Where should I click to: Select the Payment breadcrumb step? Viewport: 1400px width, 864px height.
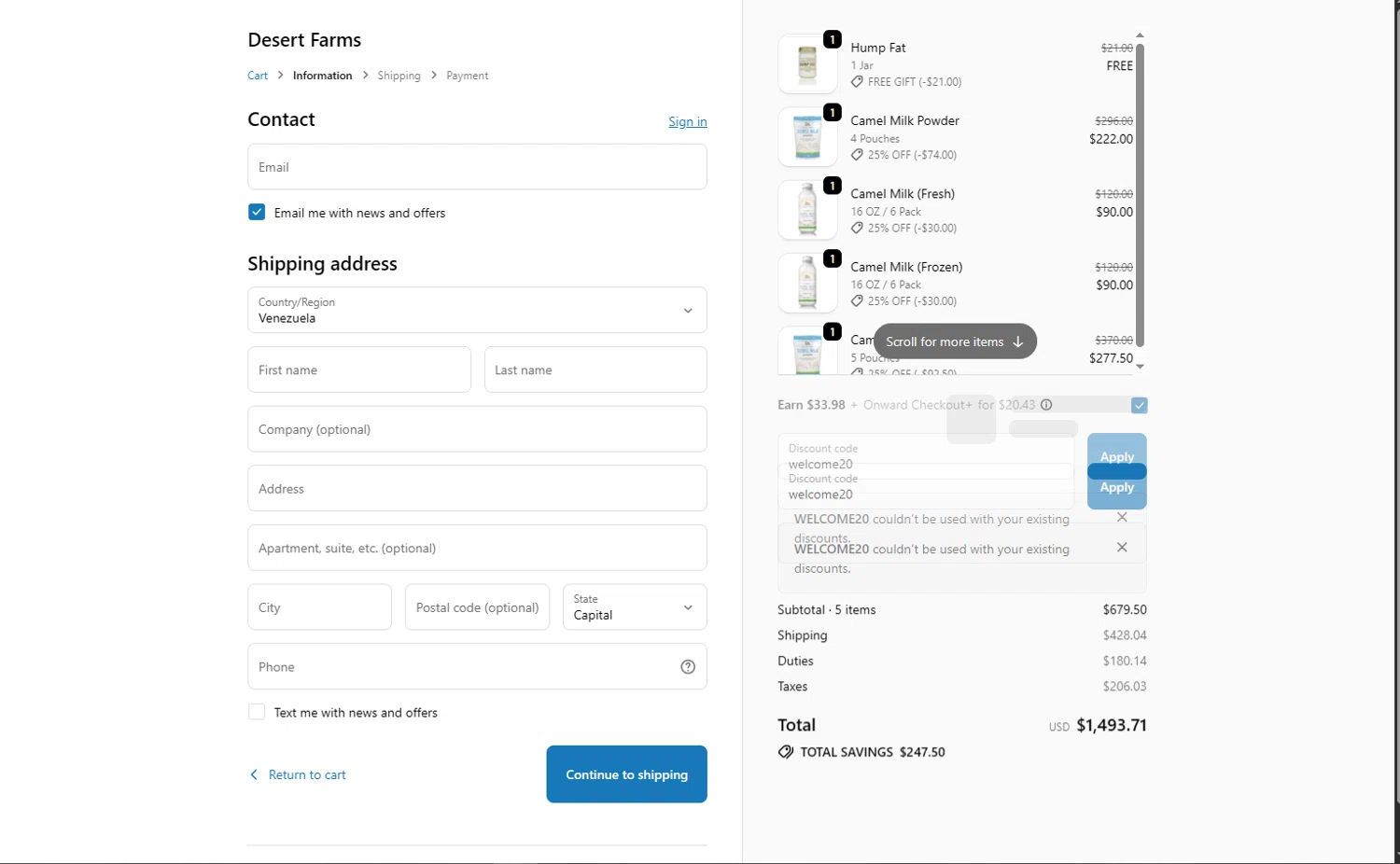pos(467,76)
